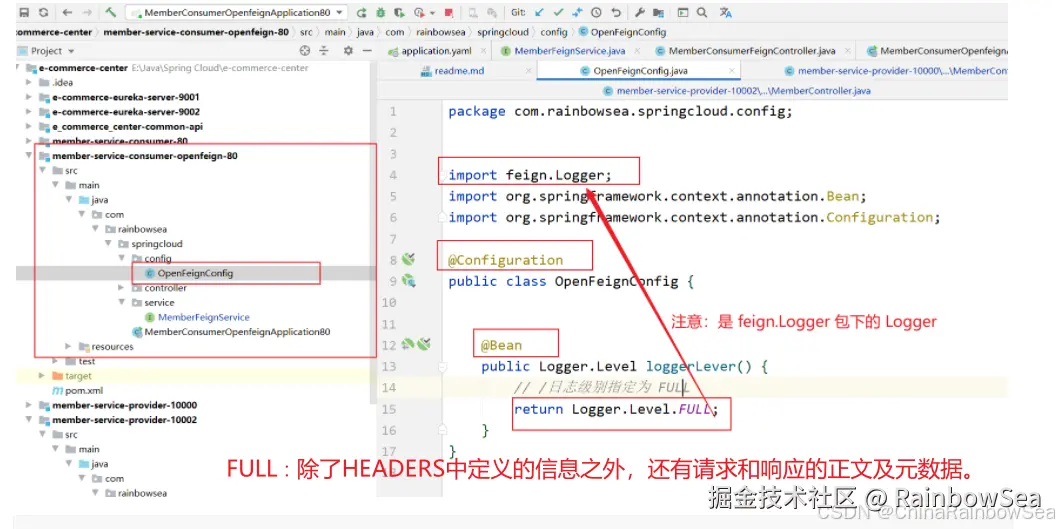The height and width of the screenshot is (529, 1059).
Task: Start debugging with the green bug icon
Action: (380, 12)
